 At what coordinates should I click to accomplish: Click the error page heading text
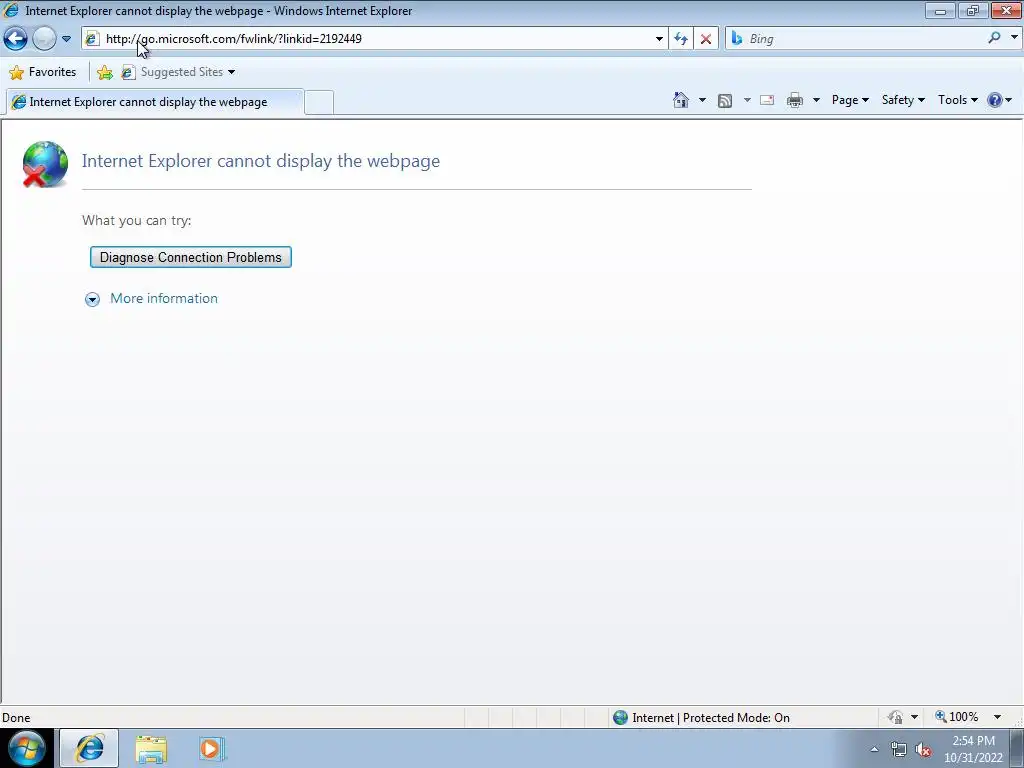pos(261,161)
